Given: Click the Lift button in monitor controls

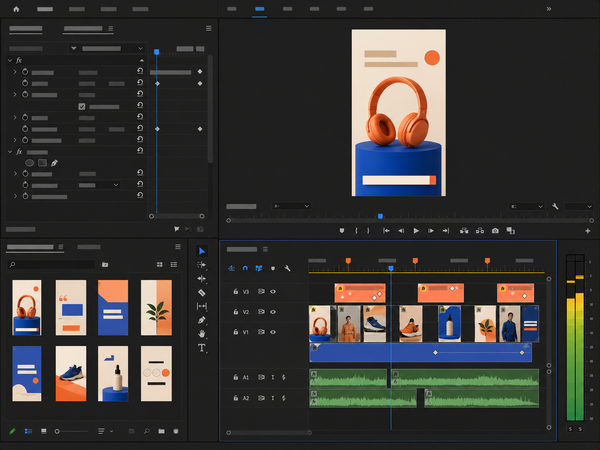Looking at the screenshot, I should click(x=464, y=231).
